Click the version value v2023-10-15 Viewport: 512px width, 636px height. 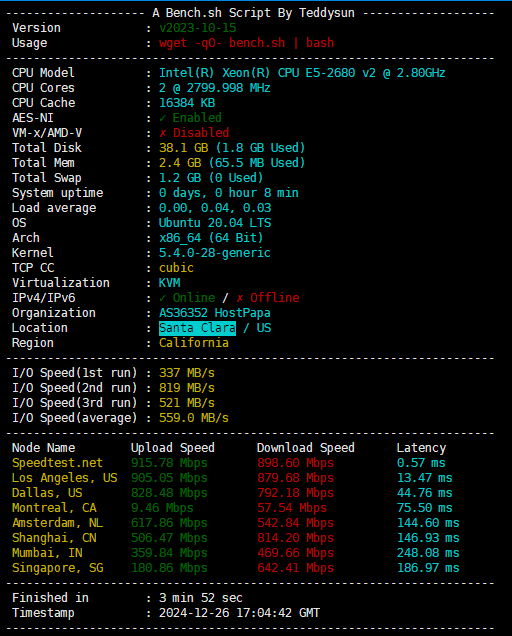pyautogui.click(x=198, y=28)
